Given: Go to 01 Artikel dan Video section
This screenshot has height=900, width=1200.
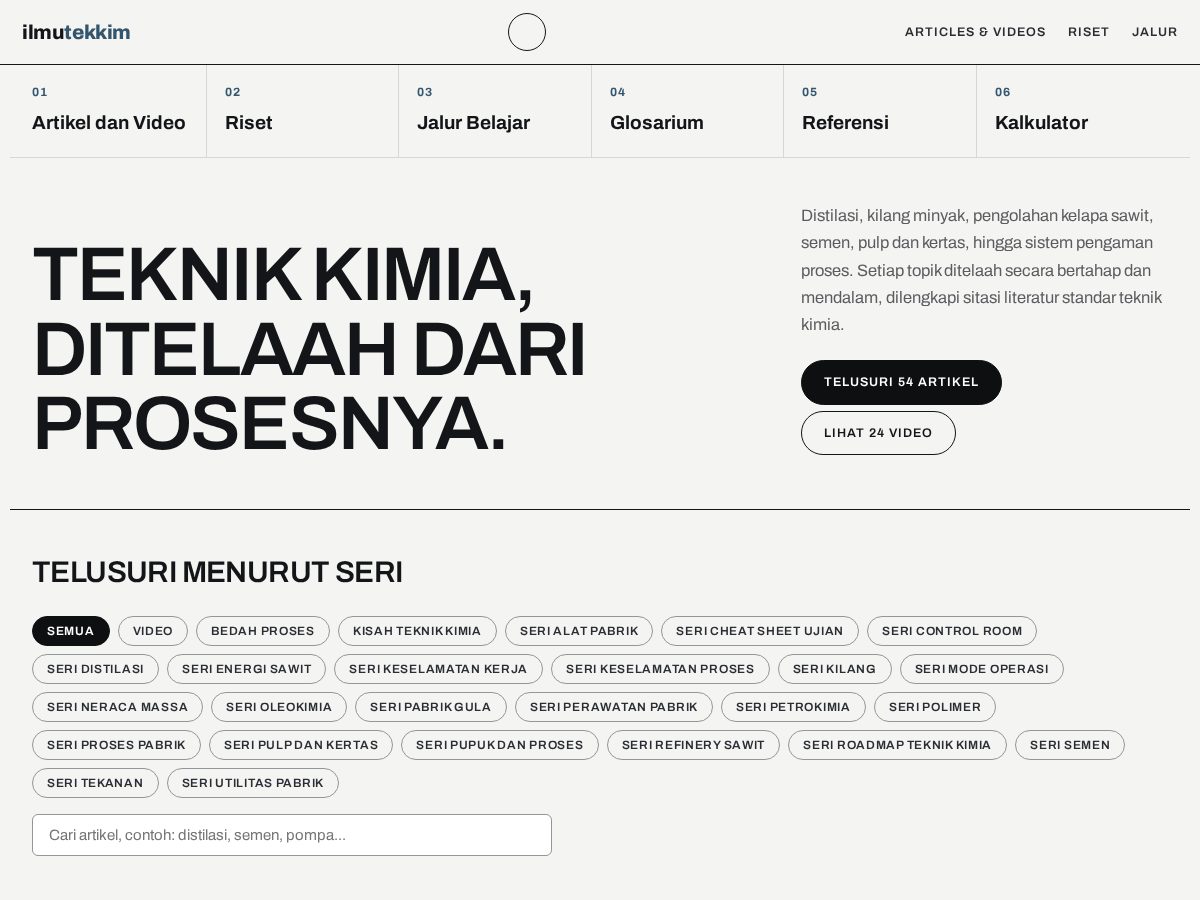Looking at the screenshot, I should point(108,111).
